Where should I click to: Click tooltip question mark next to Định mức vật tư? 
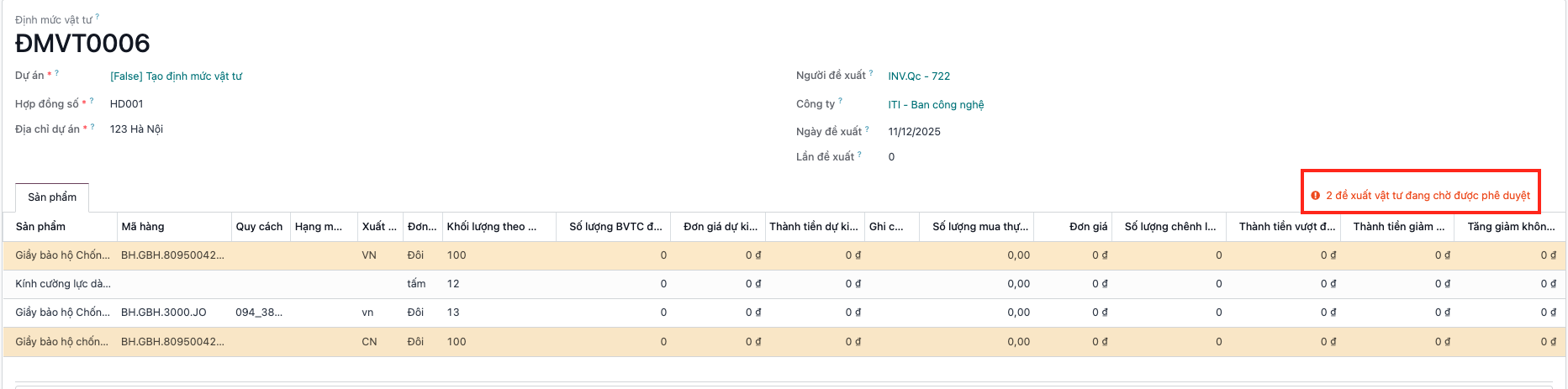coord(98,16)
